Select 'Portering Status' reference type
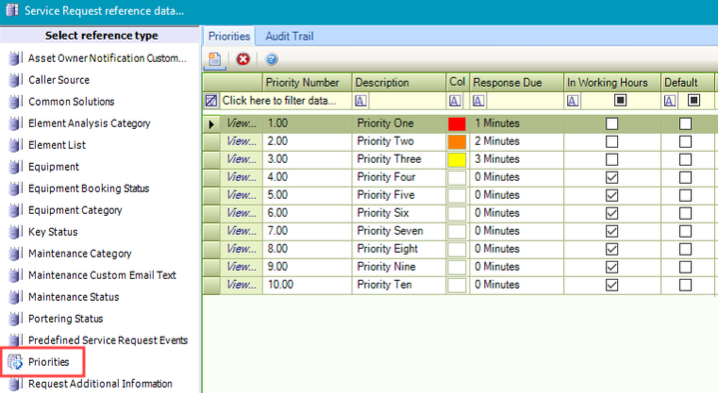 click(65, 319)
